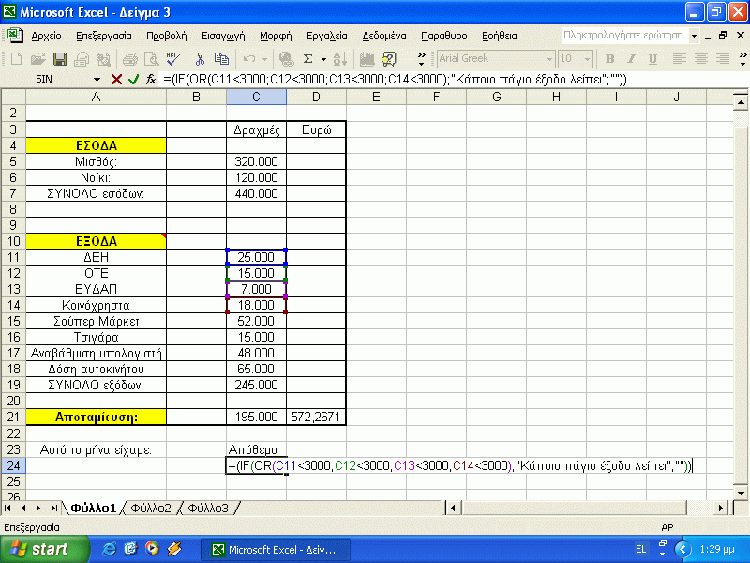Switch to sheet tab Φύλλο3
The width and height of the screenshot is (750, 563).
tap(208, 508)
